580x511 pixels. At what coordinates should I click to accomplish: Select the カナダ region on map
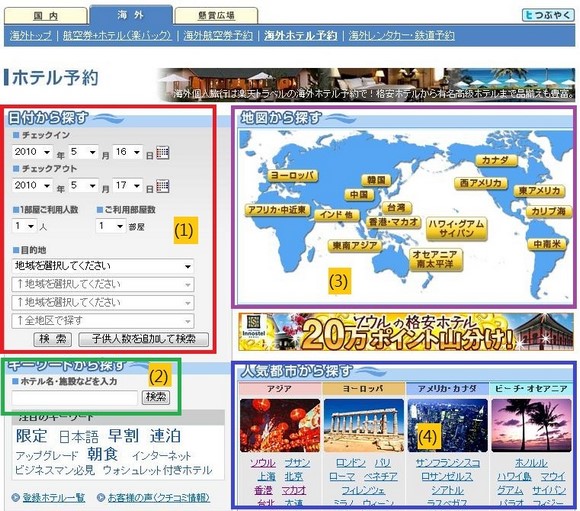[496, 160]
